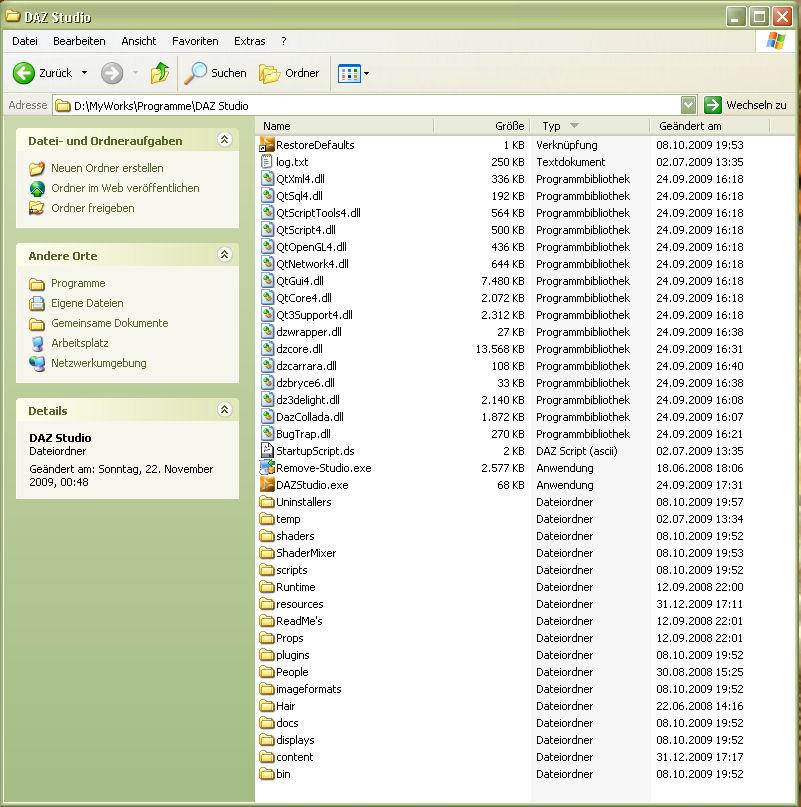Open the views dropdown arrow

pyautogui.click(x=367, y=74)
